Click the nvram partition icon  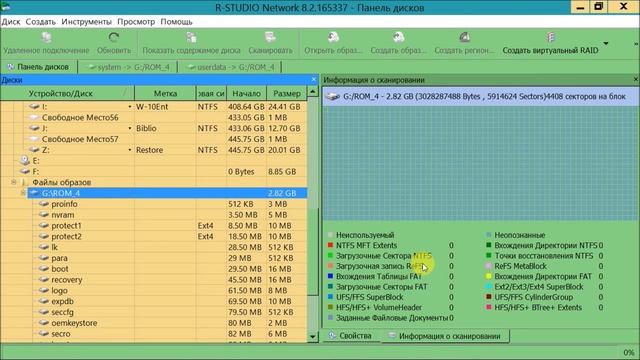[44, 215]
